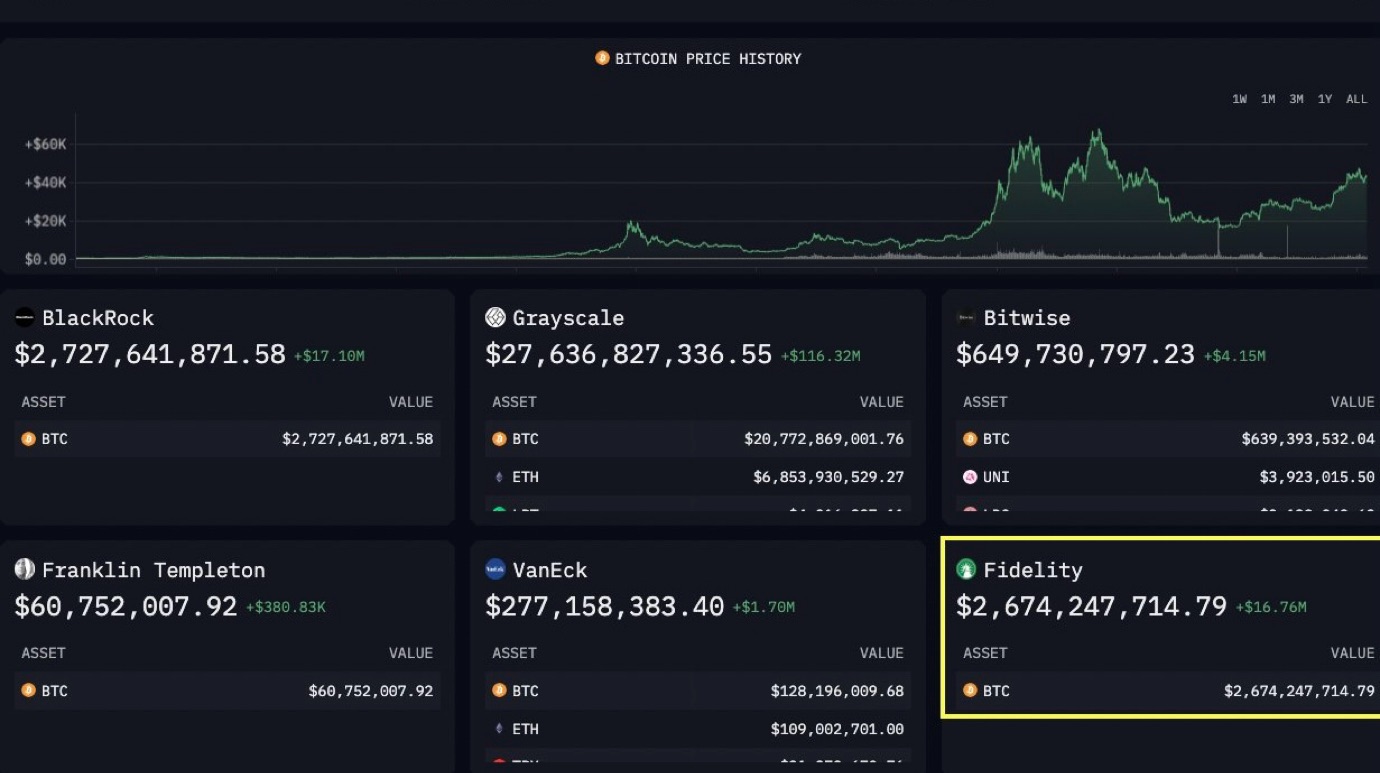Sort VanEck assets by ASSET header
Screen dimensions: 1380x773
[x=514, y=653]
